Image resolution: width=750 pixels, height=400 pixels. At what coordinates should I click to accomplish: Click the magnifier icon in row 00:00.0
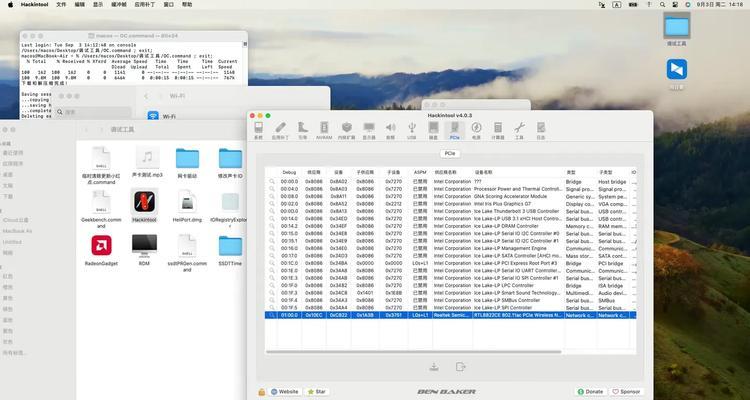click(x=272, y=182)
